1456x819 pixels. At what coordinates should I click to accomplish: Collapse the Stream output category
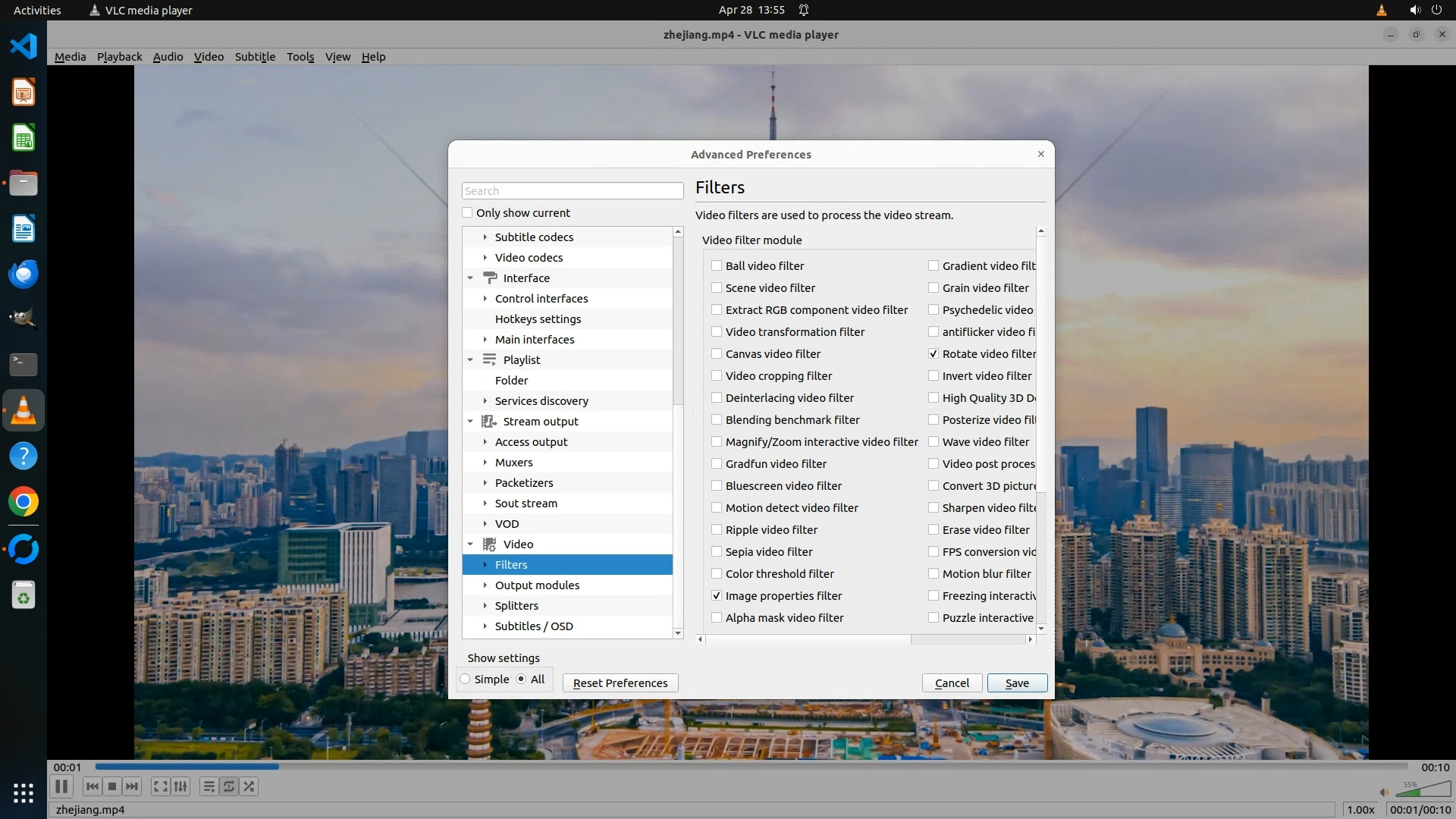pyautogui.click(x=470, y=422)
